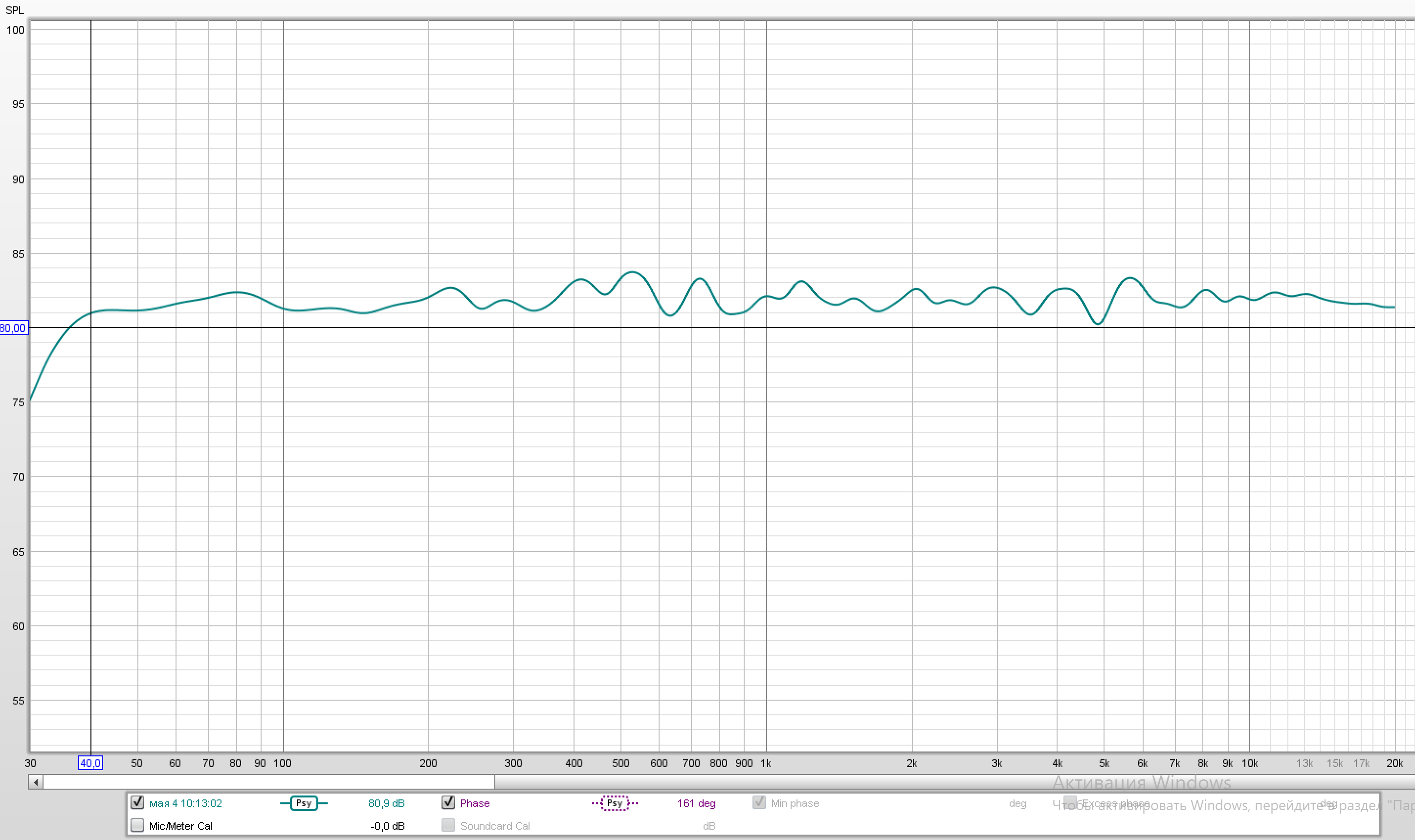Click the scrollbar left arrow button
The width and height of the screenshot is (1415, 840).
[36, 782]
